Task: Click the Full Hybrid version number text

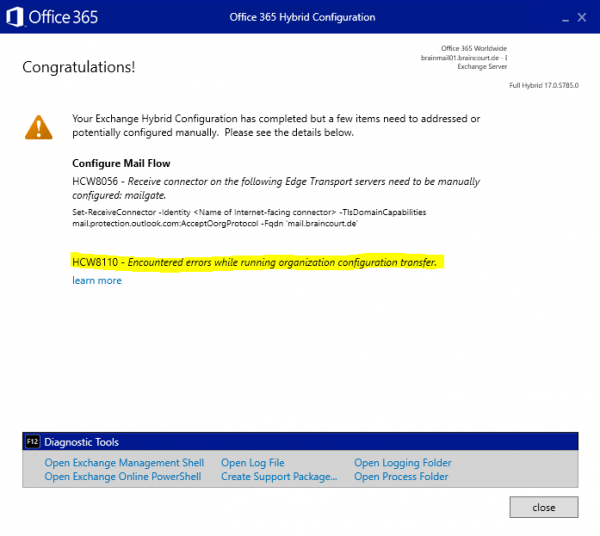Action: (x=545, y=87)
